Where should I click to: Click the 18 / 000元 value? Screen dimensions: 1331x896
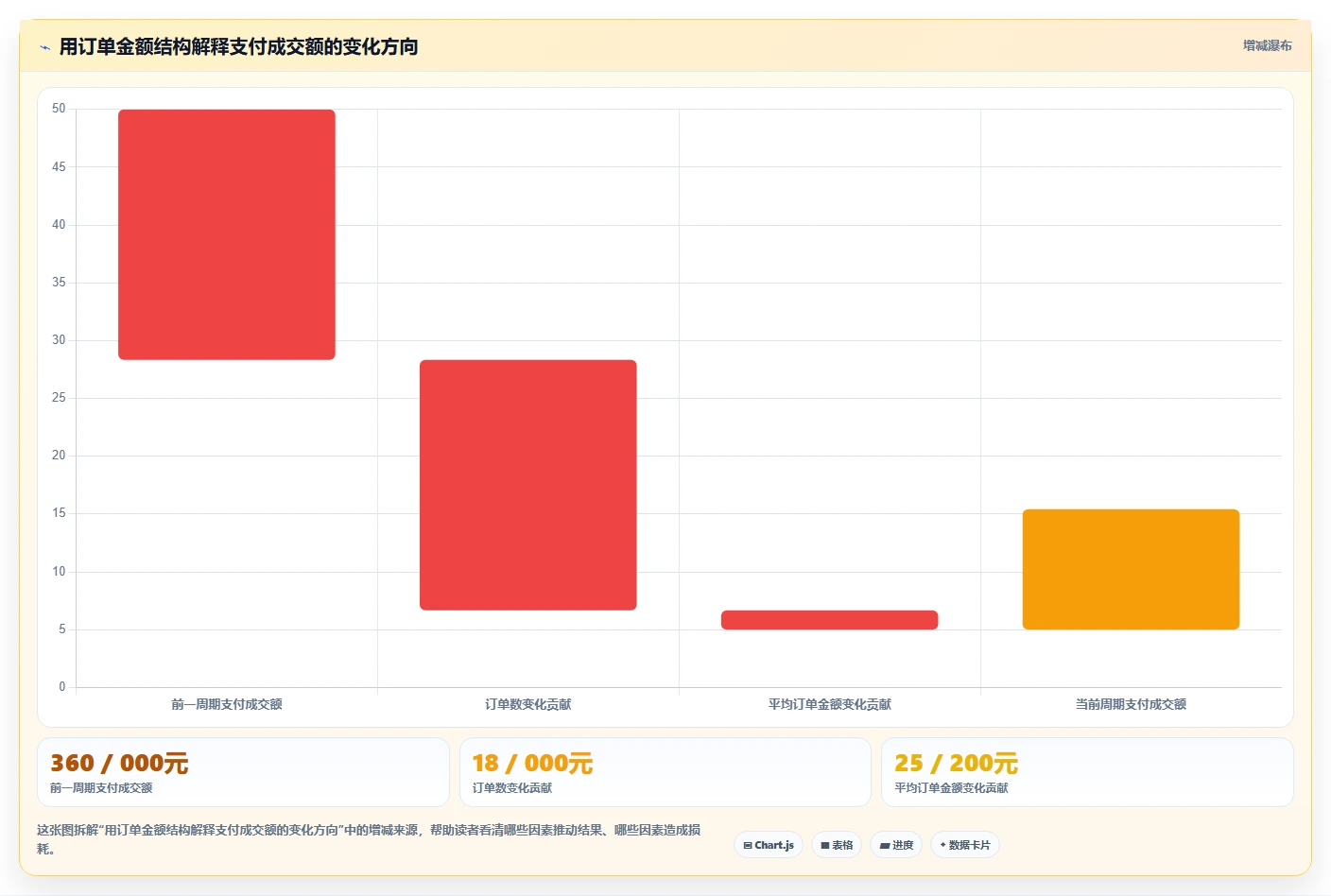[532, 763]
